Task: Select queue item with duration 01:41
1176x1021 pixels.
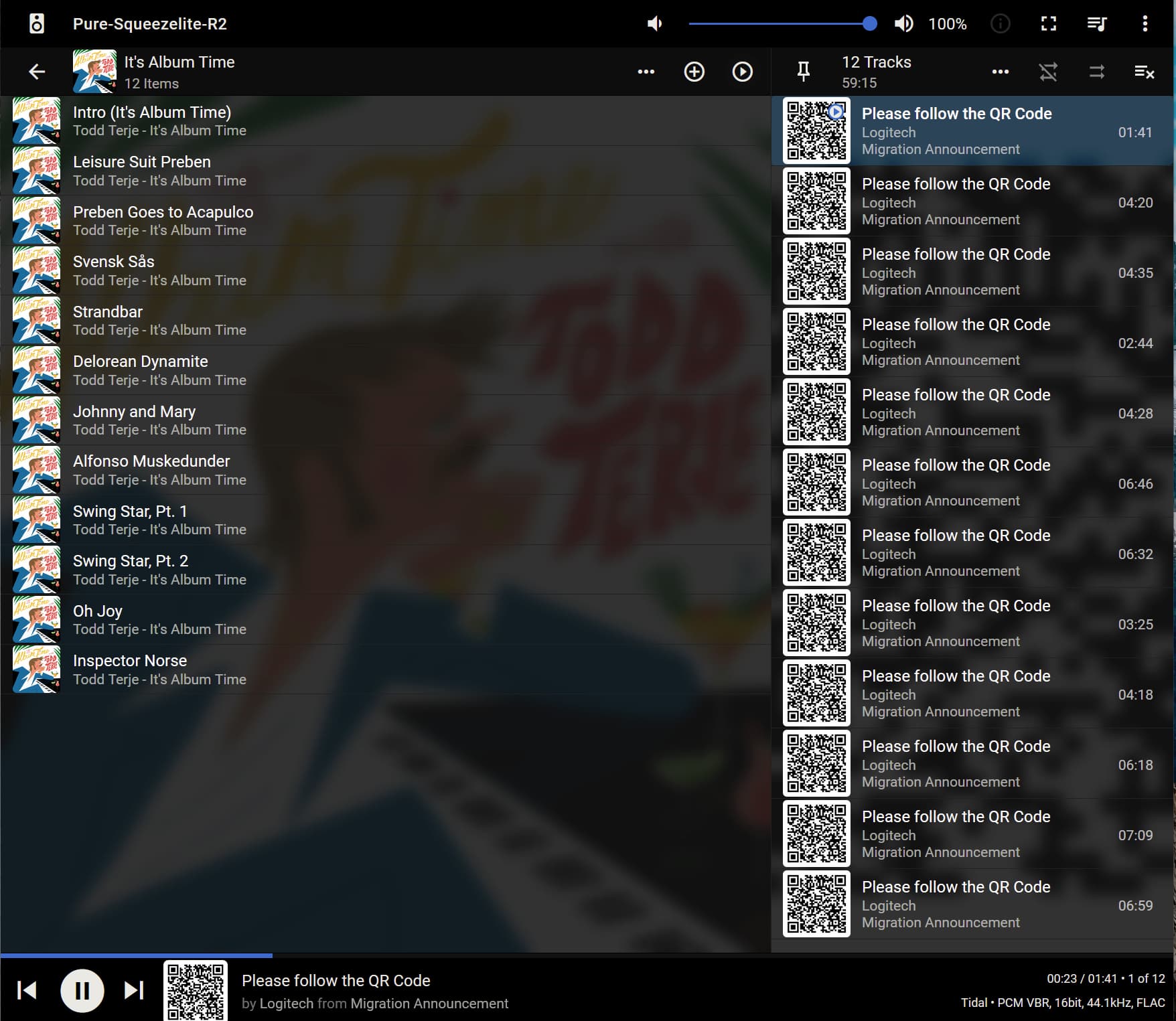Action: [972, 131]
